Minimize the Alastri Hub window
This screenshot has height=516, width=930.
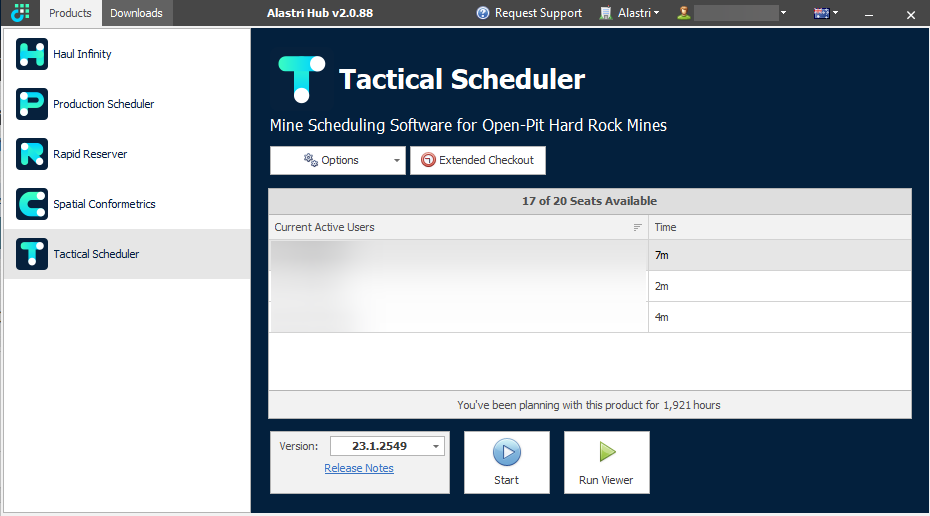(869, 14)
